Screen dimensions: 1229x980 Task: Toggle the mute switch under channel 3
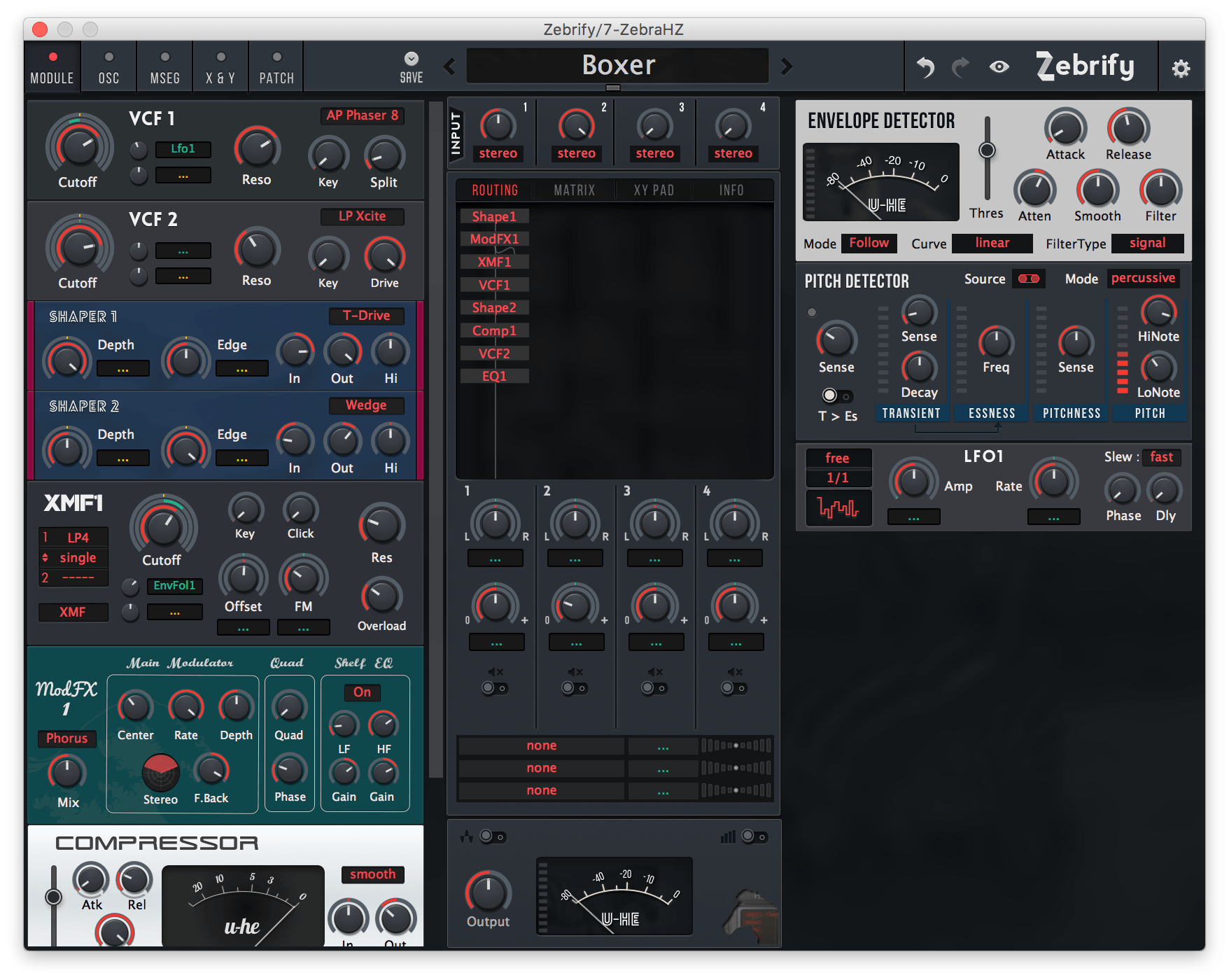(654, 688)
